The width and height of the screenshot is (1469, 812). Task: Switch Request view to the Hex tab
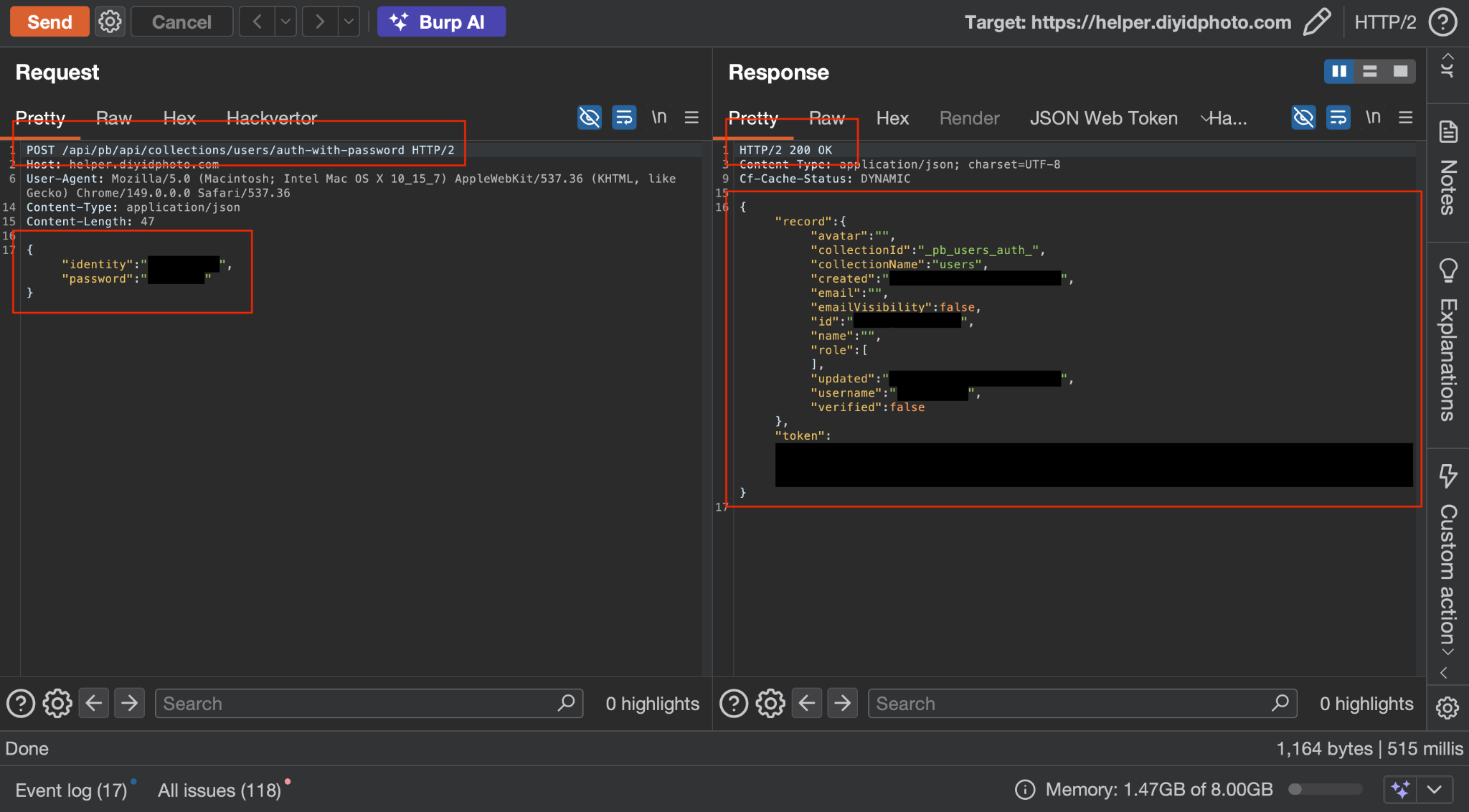point(179,118)
